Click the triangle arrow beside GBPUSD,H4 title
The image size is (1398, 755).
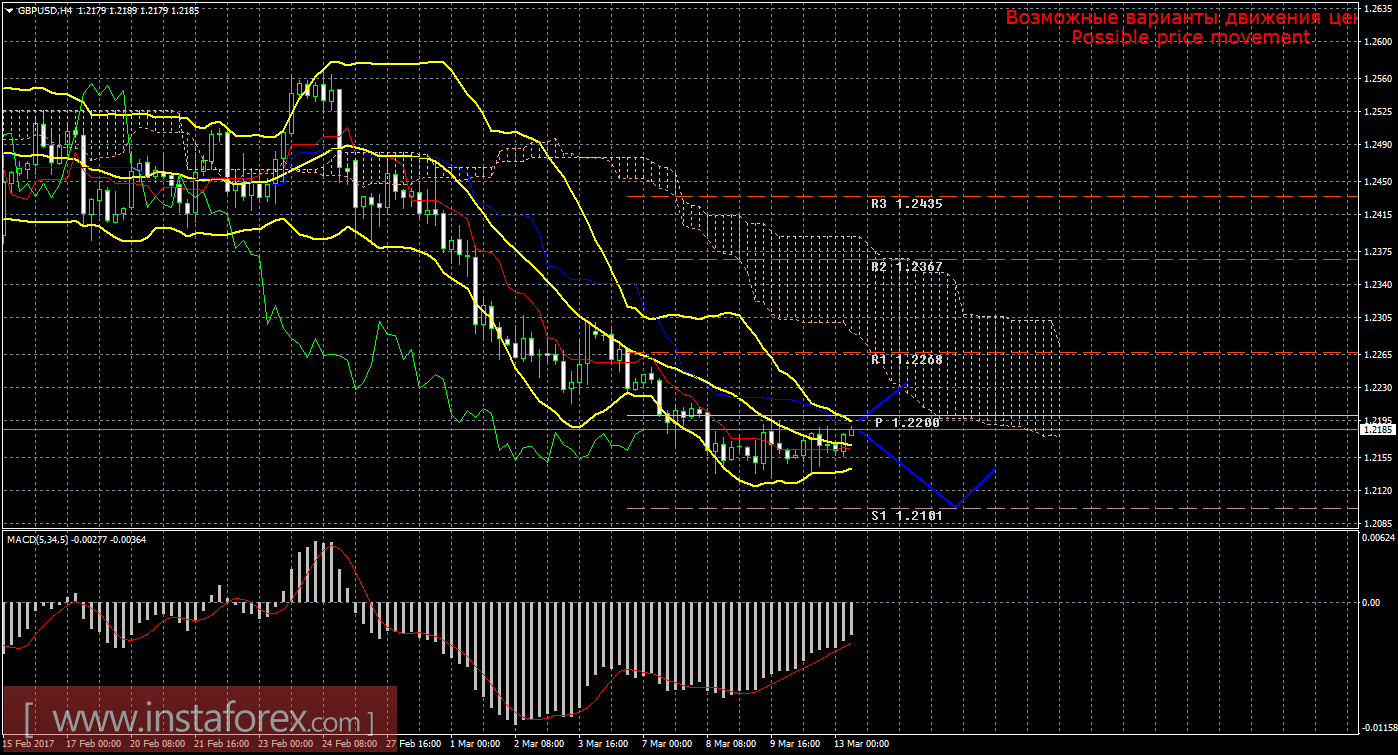[x=10, y=10]
